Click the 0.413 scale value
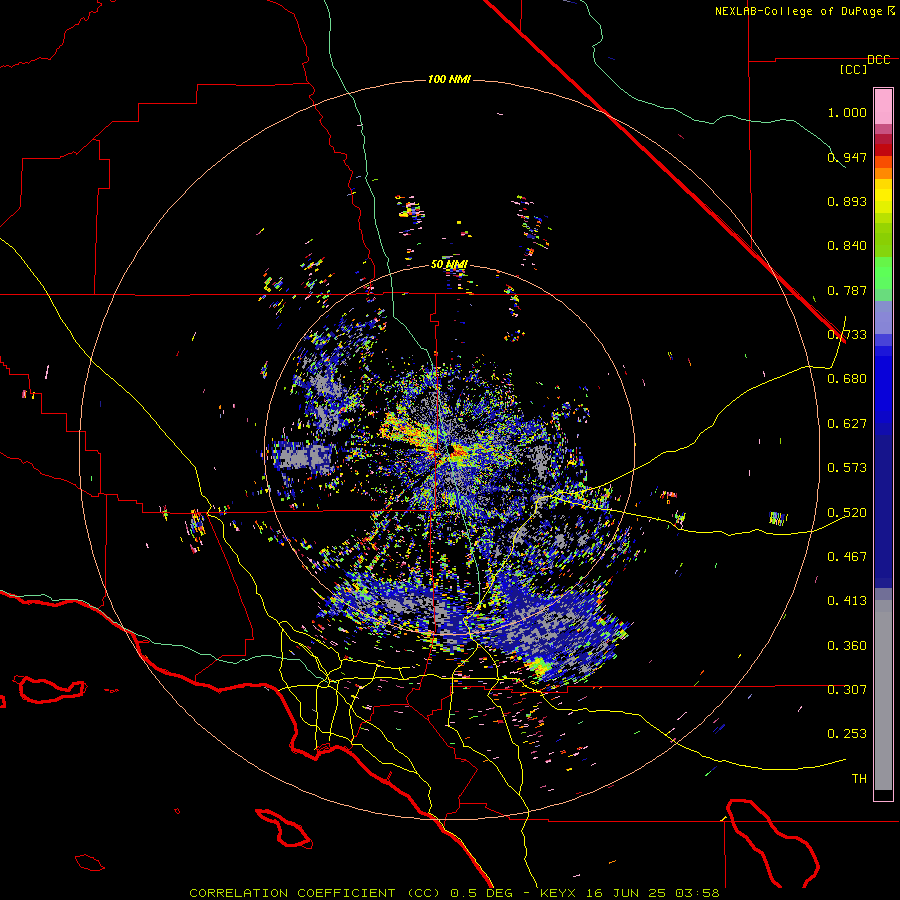Image resolution: width=900 pixels, height=900 pixels. coord(847,601)
